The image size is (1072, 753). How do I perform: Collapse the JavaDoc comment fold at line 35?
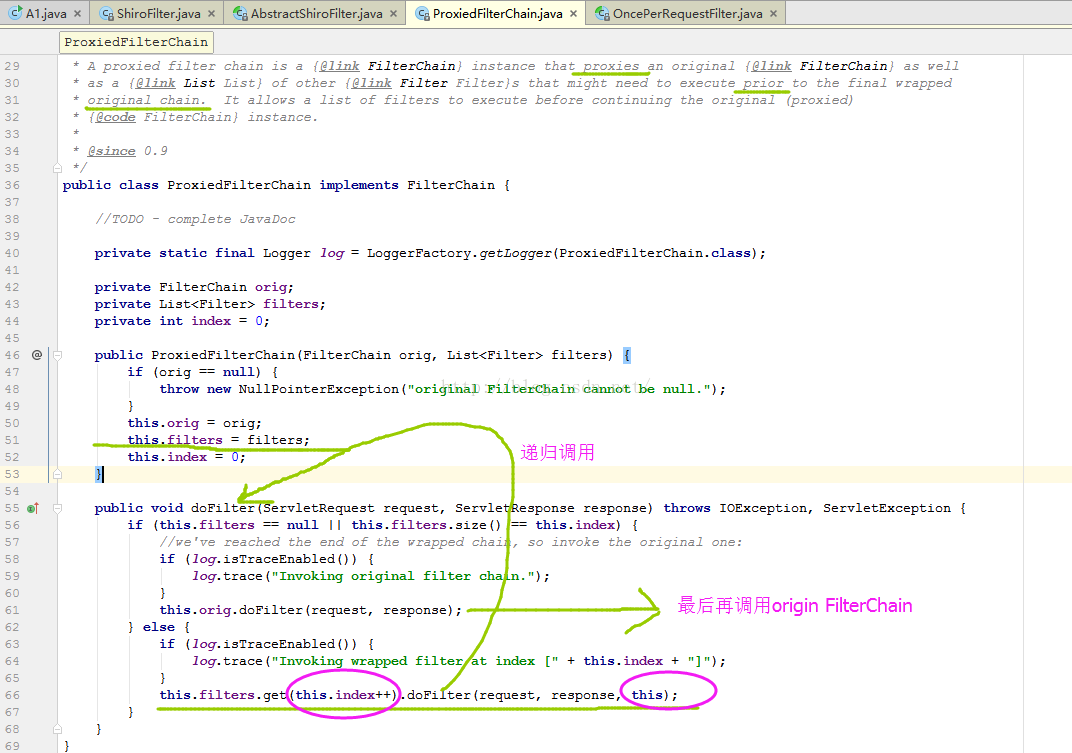[57, 168]
